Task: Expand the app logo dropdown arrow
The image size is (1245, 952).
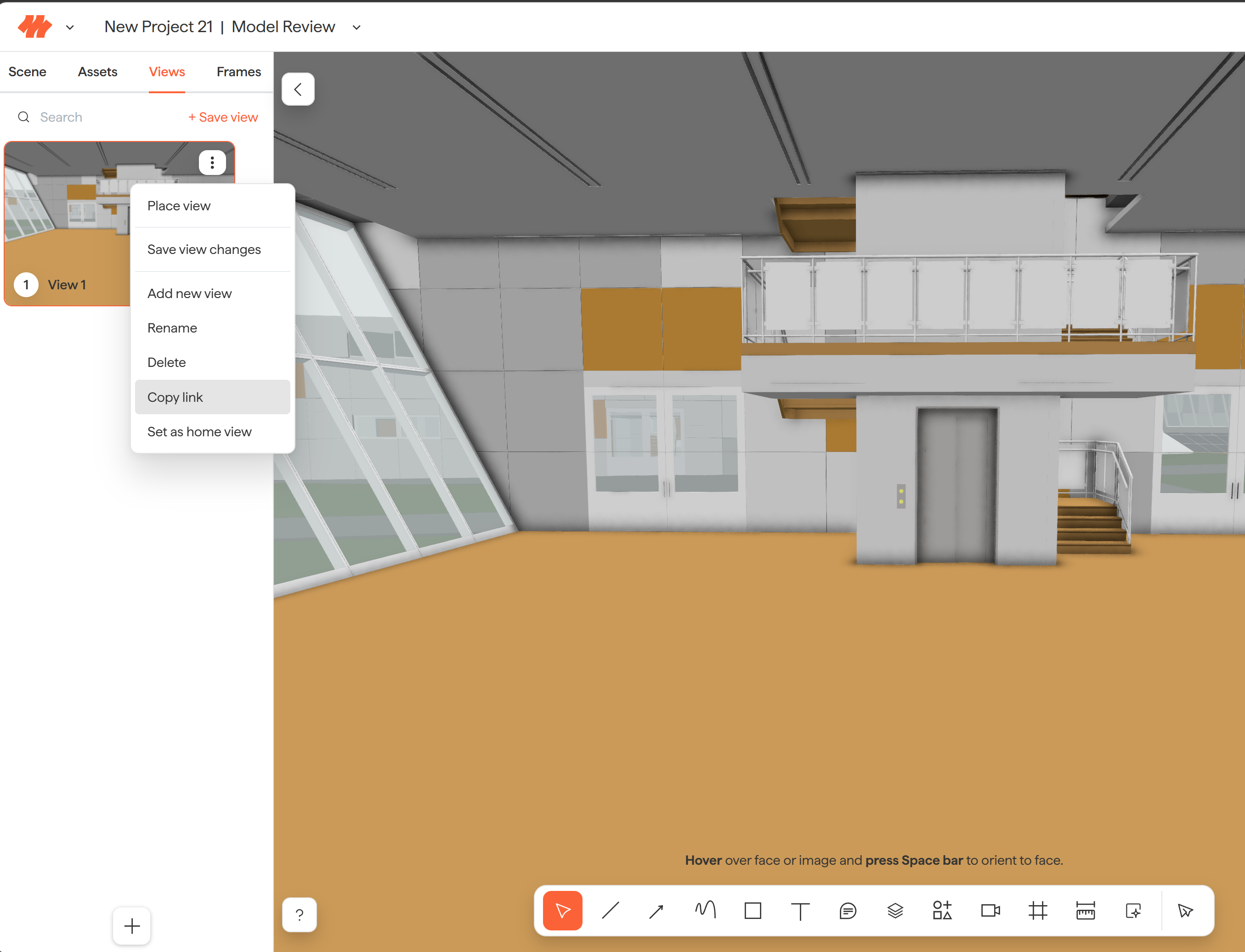Action: coord(70,27)
